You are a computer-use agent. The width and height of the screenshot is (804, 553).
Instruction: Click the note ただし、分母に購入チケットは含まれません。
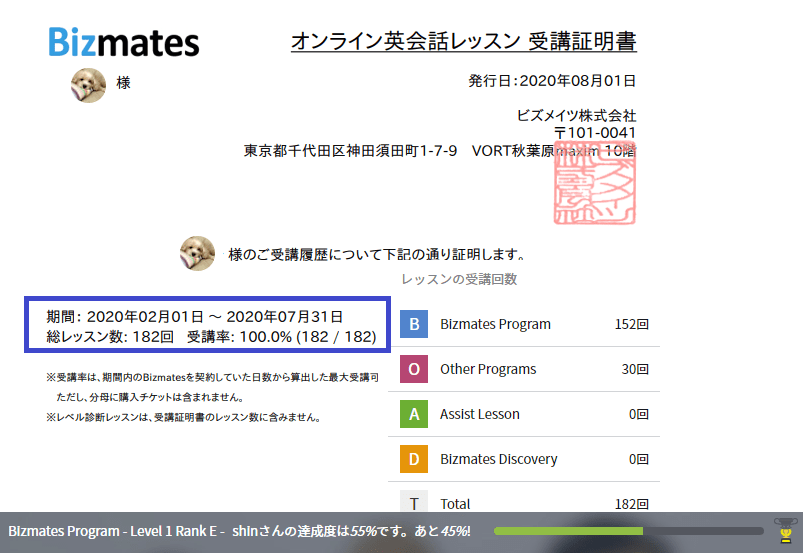point(151,397)
